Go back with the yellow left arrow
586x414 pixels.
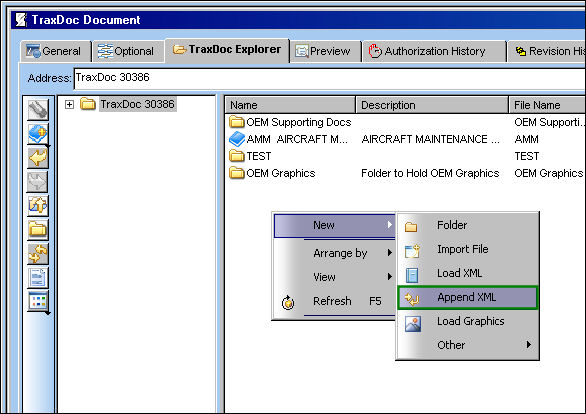click(x=38, y=158)
